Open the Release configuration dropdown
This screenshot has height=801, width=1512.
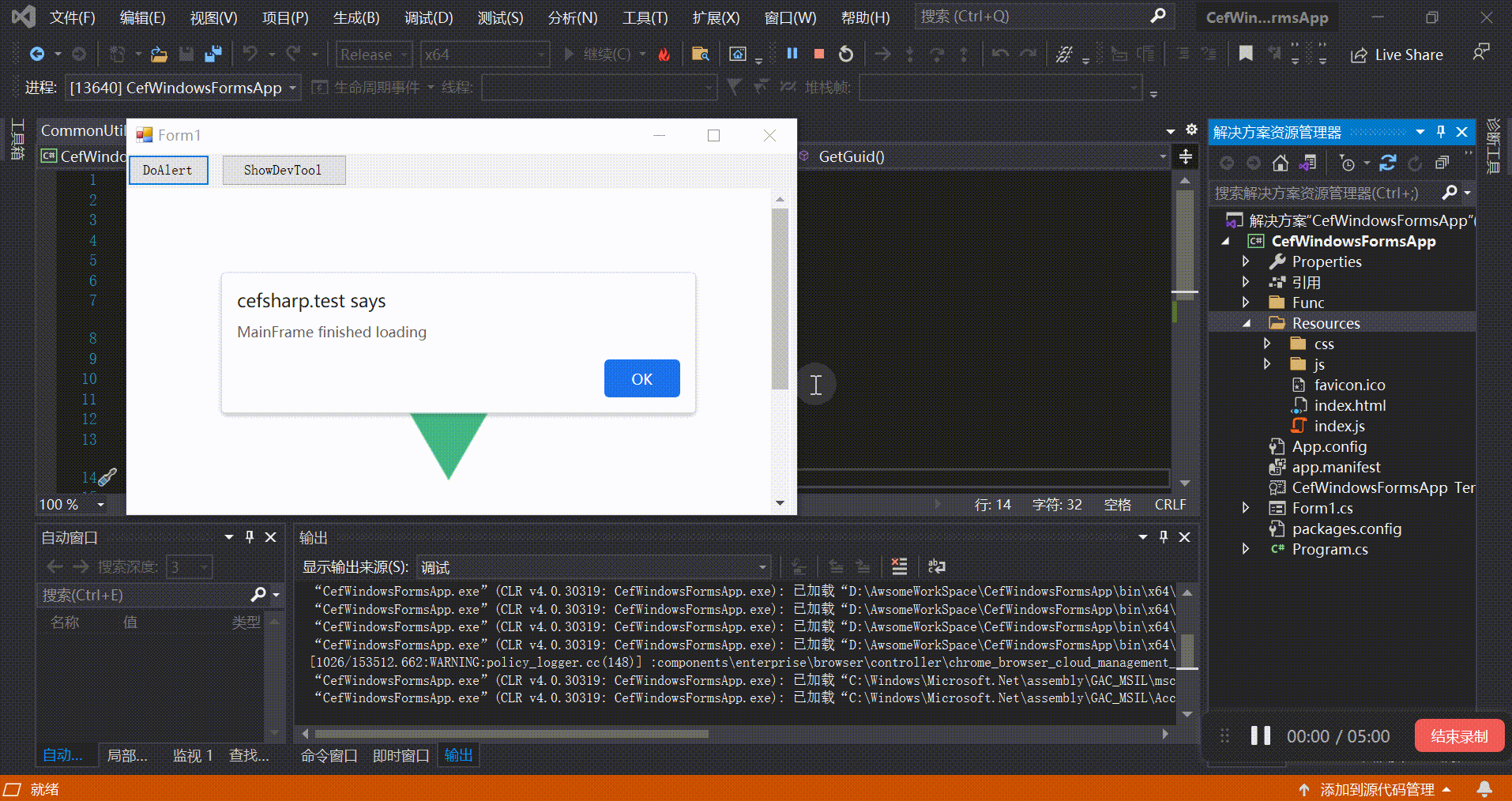point(403,54)
